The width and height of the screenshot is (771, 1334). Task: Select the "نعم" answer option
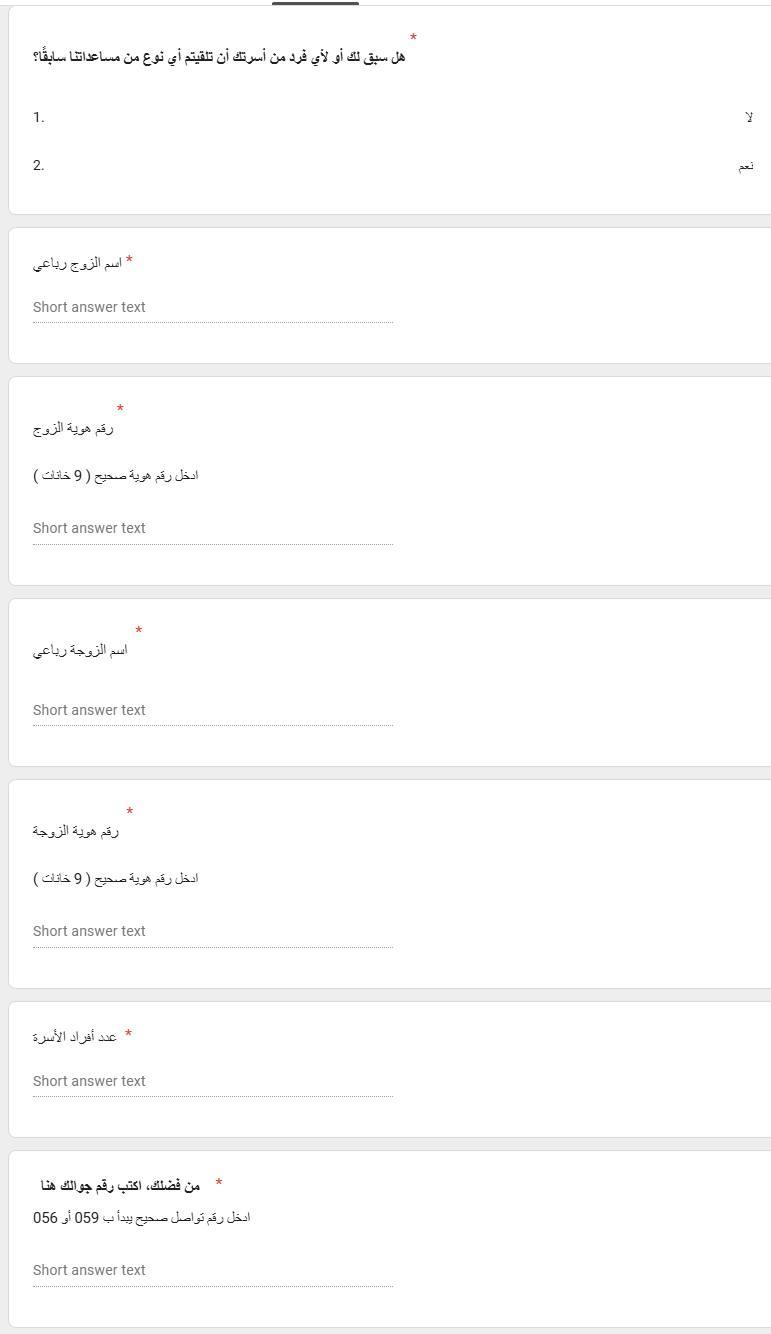click(x=745, y=166)
